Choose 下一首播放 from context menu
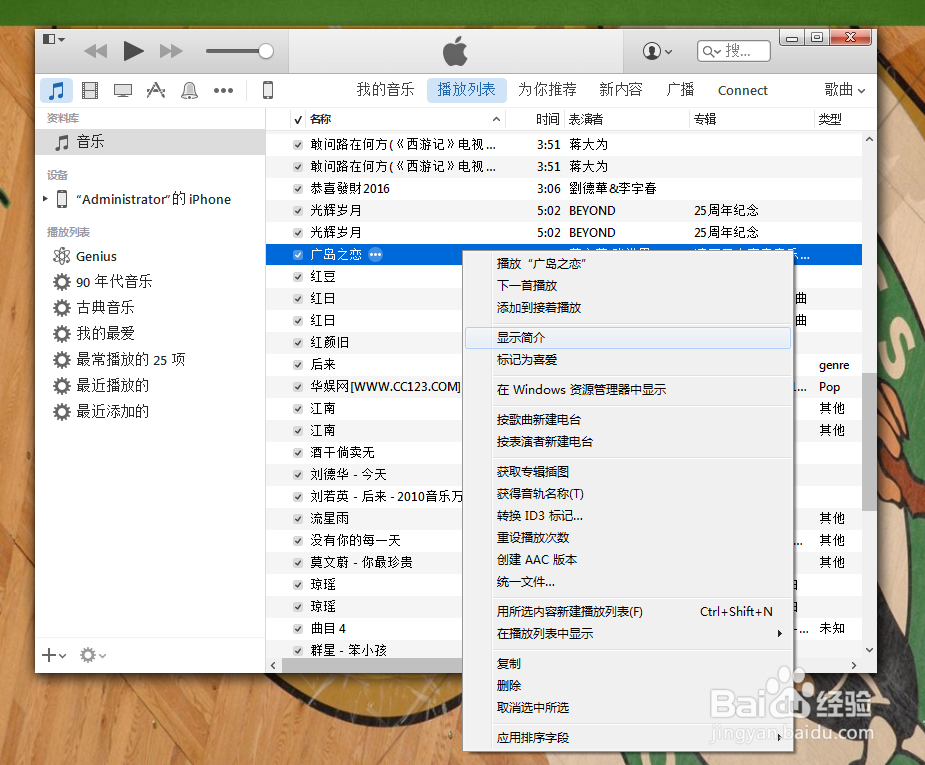Screen dimensions: 925x765 pos(628,285)
